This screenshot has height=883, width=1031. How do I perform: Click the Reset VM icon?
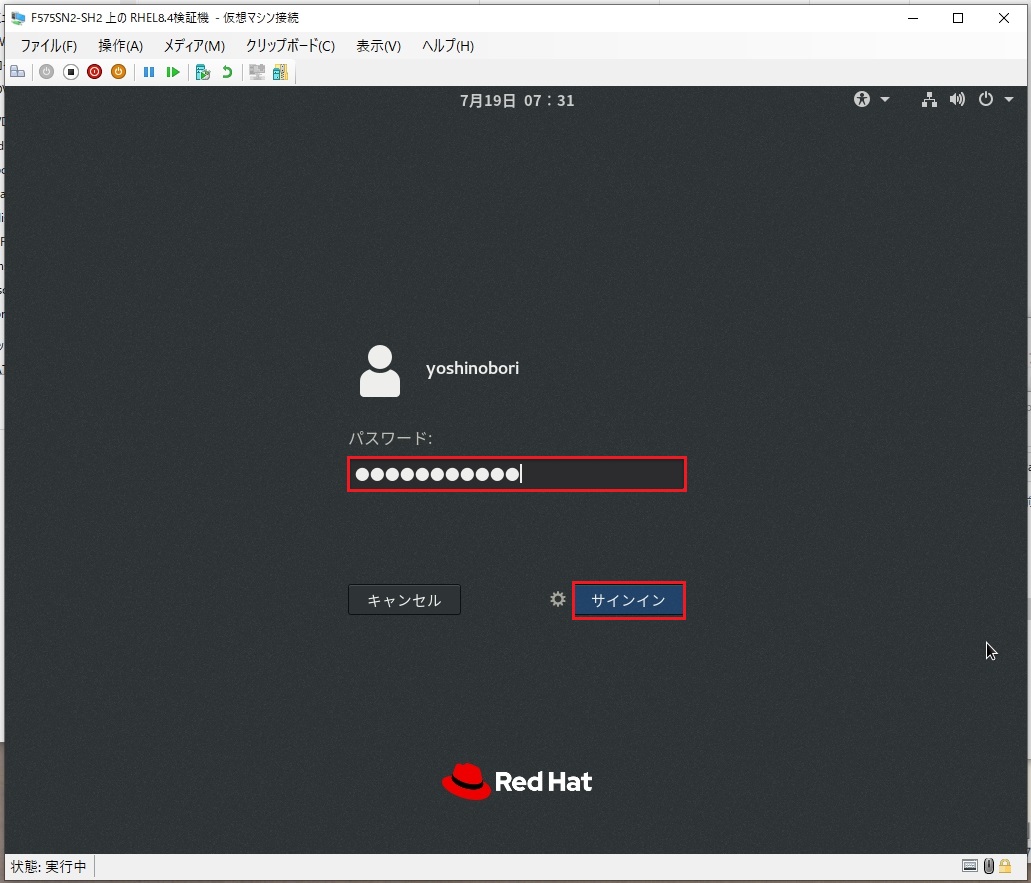[172, 71]
